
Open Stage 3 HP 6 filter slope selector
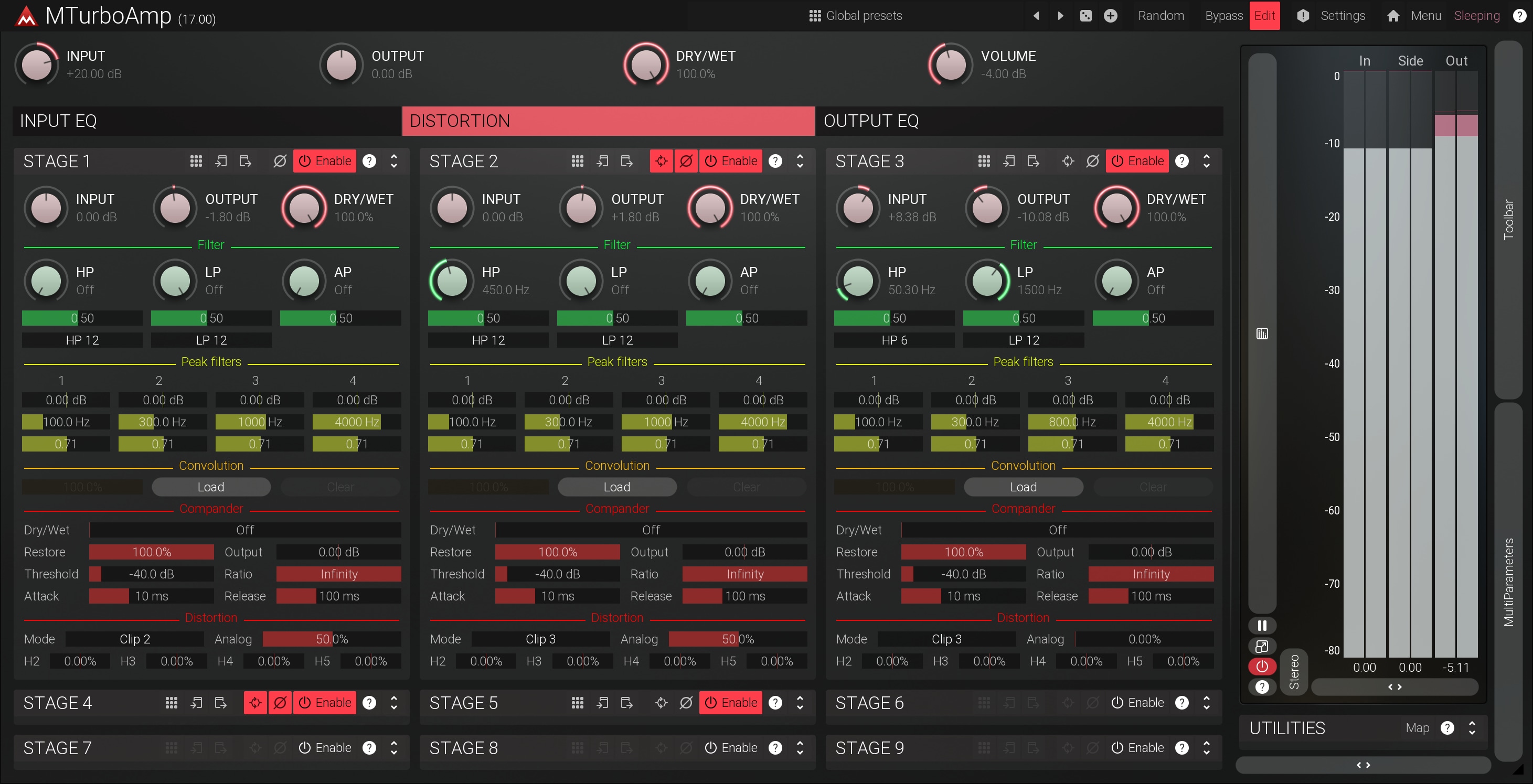[894, 340]
